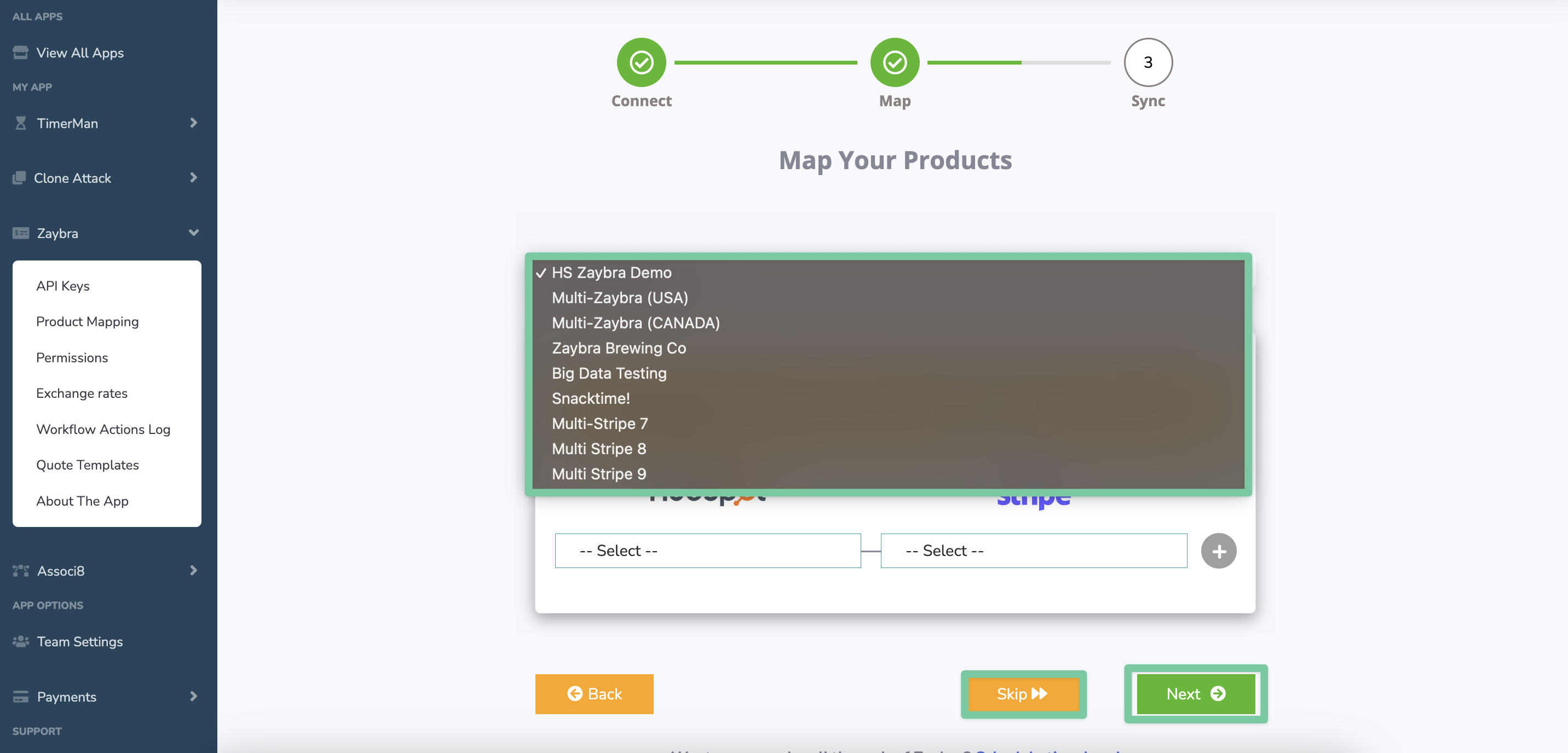Open the Stripe product Select dropdown

point(1033,551)
